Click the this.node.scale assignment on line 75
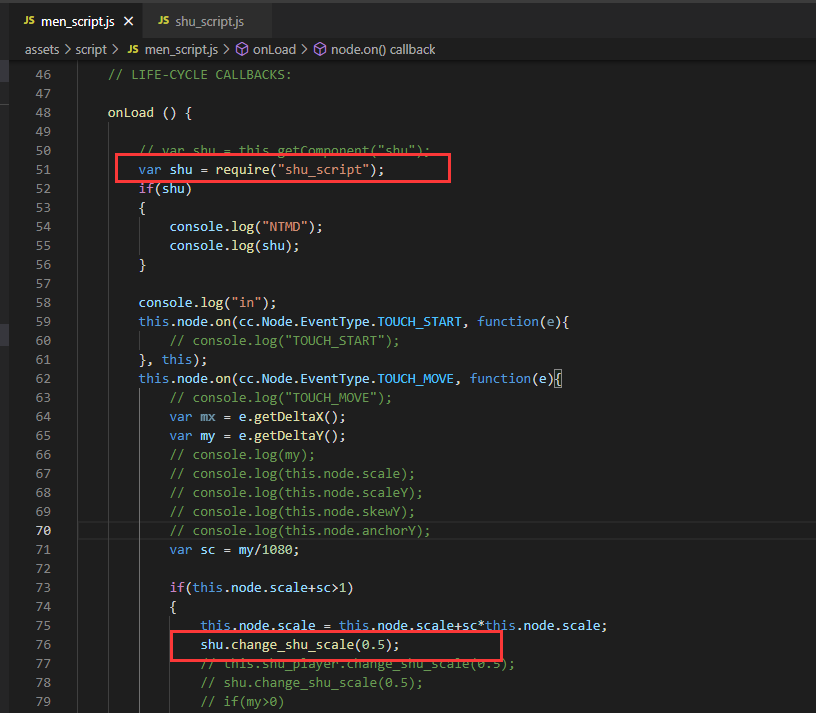Image resolution: width=816 pixels, height=713 pixels. [403, 626]
